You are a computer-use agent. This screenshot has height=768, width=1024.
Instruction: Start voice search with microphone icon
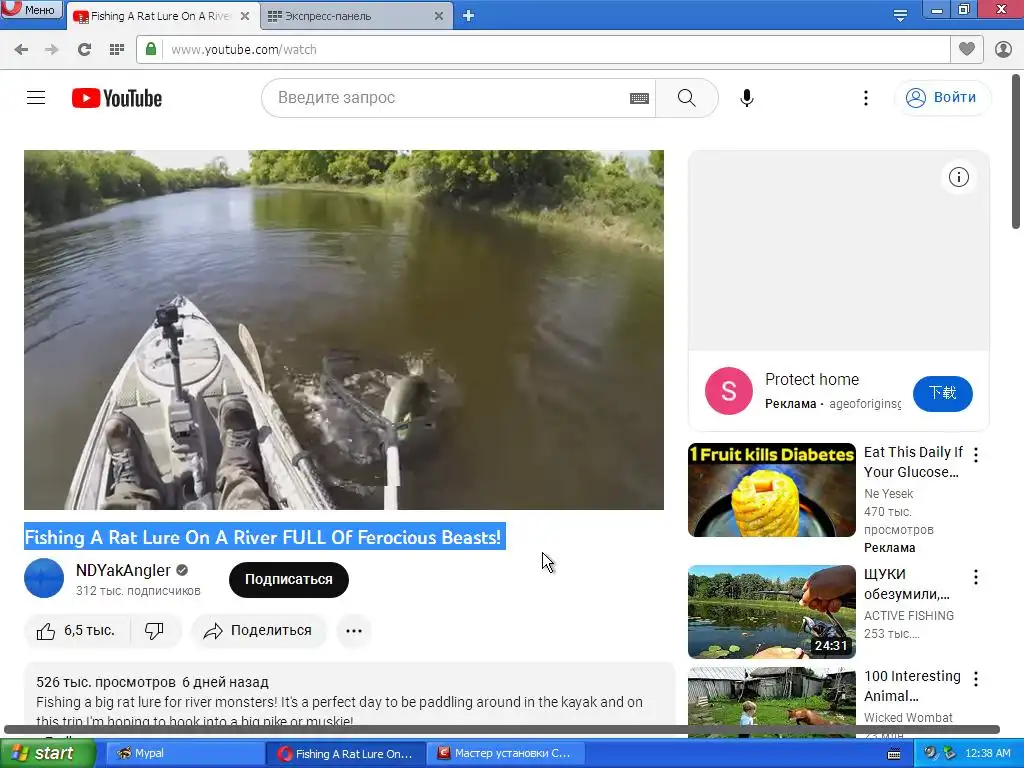click(x=747, y=98)
